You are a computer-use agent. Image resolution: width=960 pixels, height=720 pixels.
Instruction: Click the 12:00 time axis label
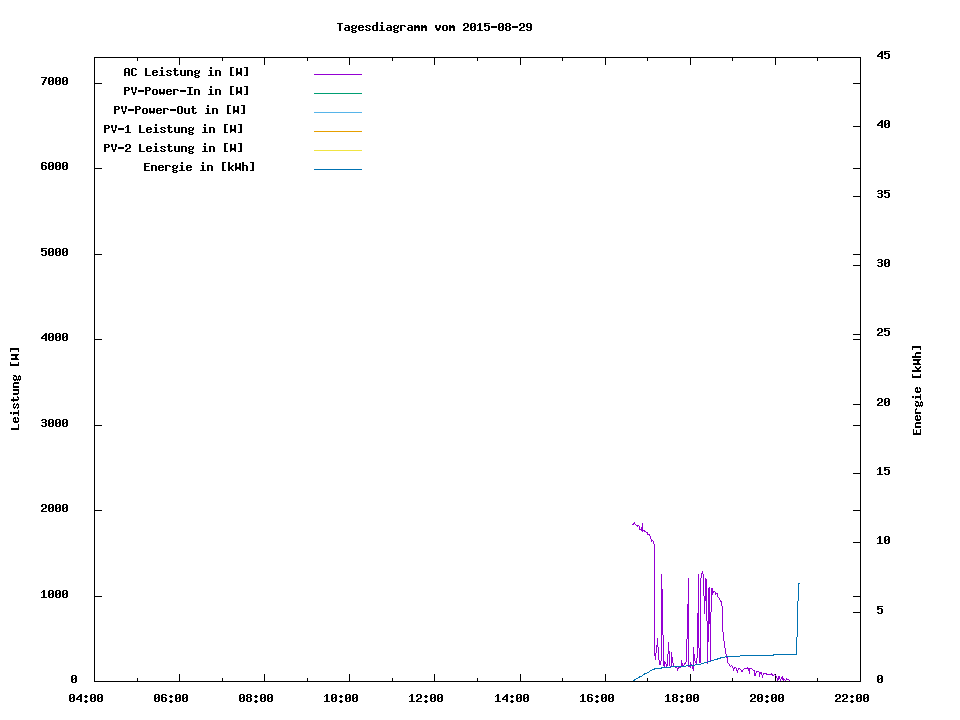[x=426, y=698]
